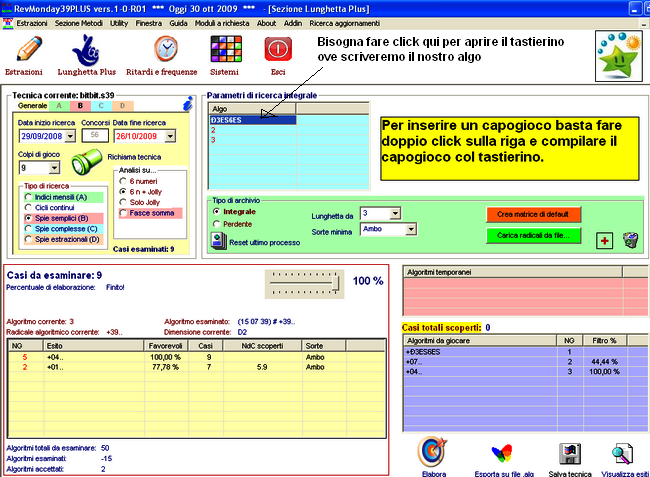
Task: Switch to the orange D tab
Action: pos(123,106)
